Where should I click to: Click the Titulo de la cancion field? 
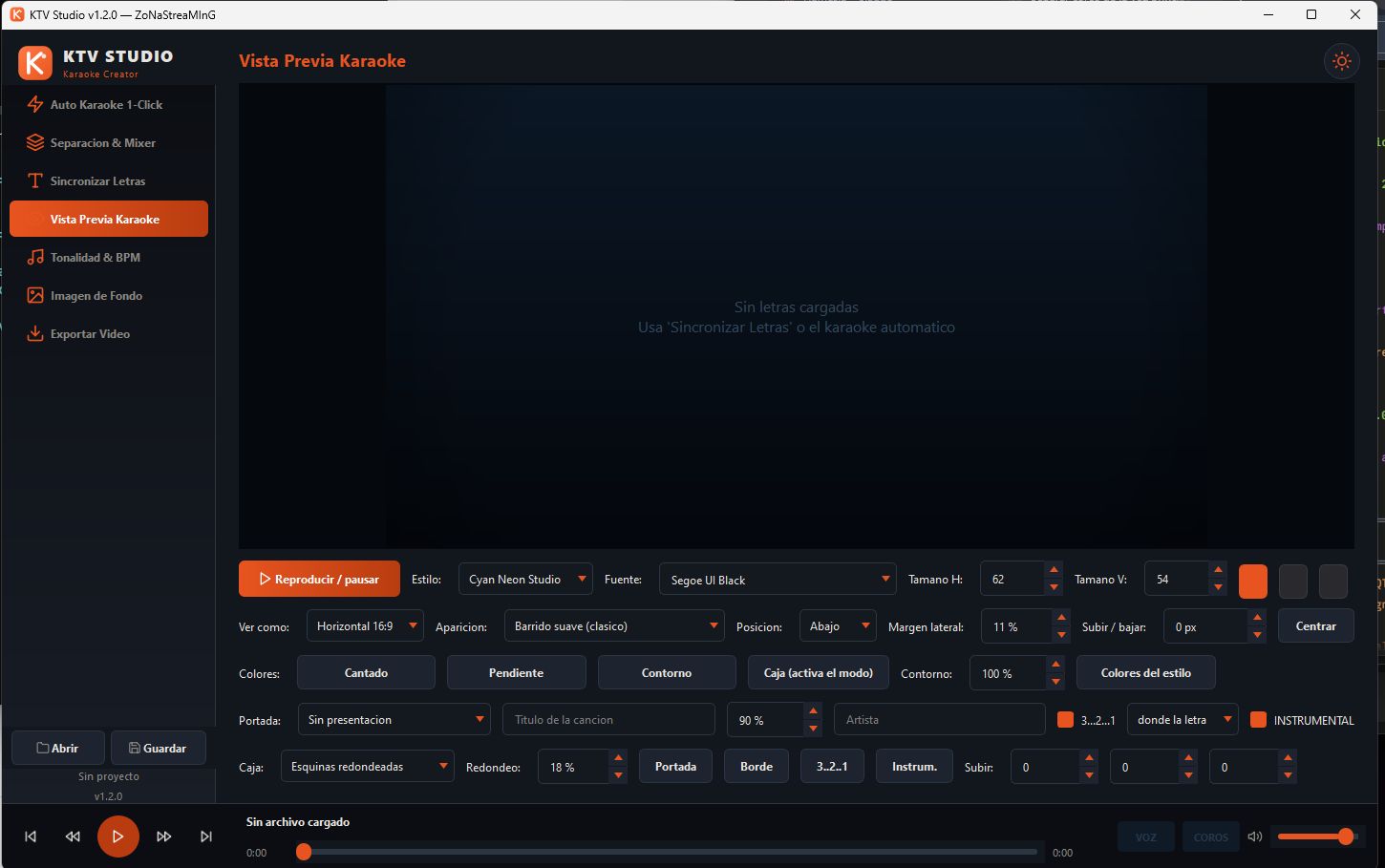click(x=608, y=720)
